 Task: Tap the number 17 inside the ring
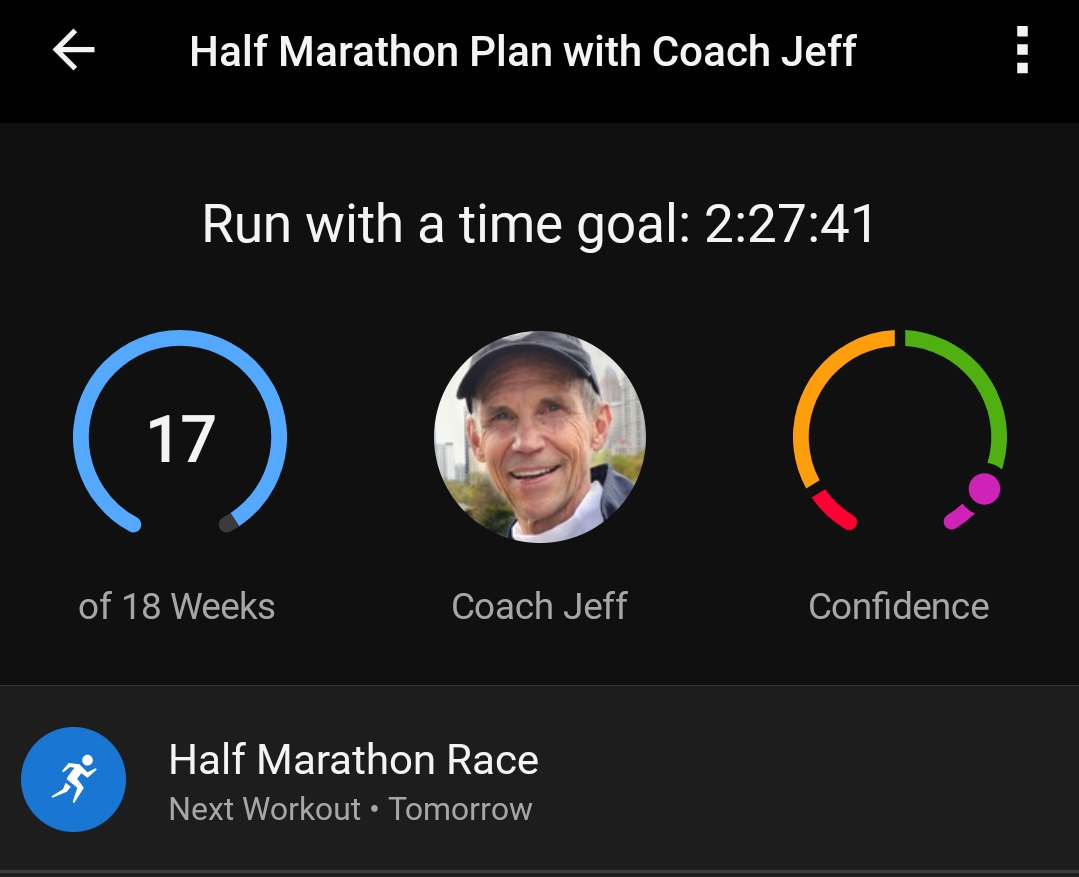pos(180,439)
